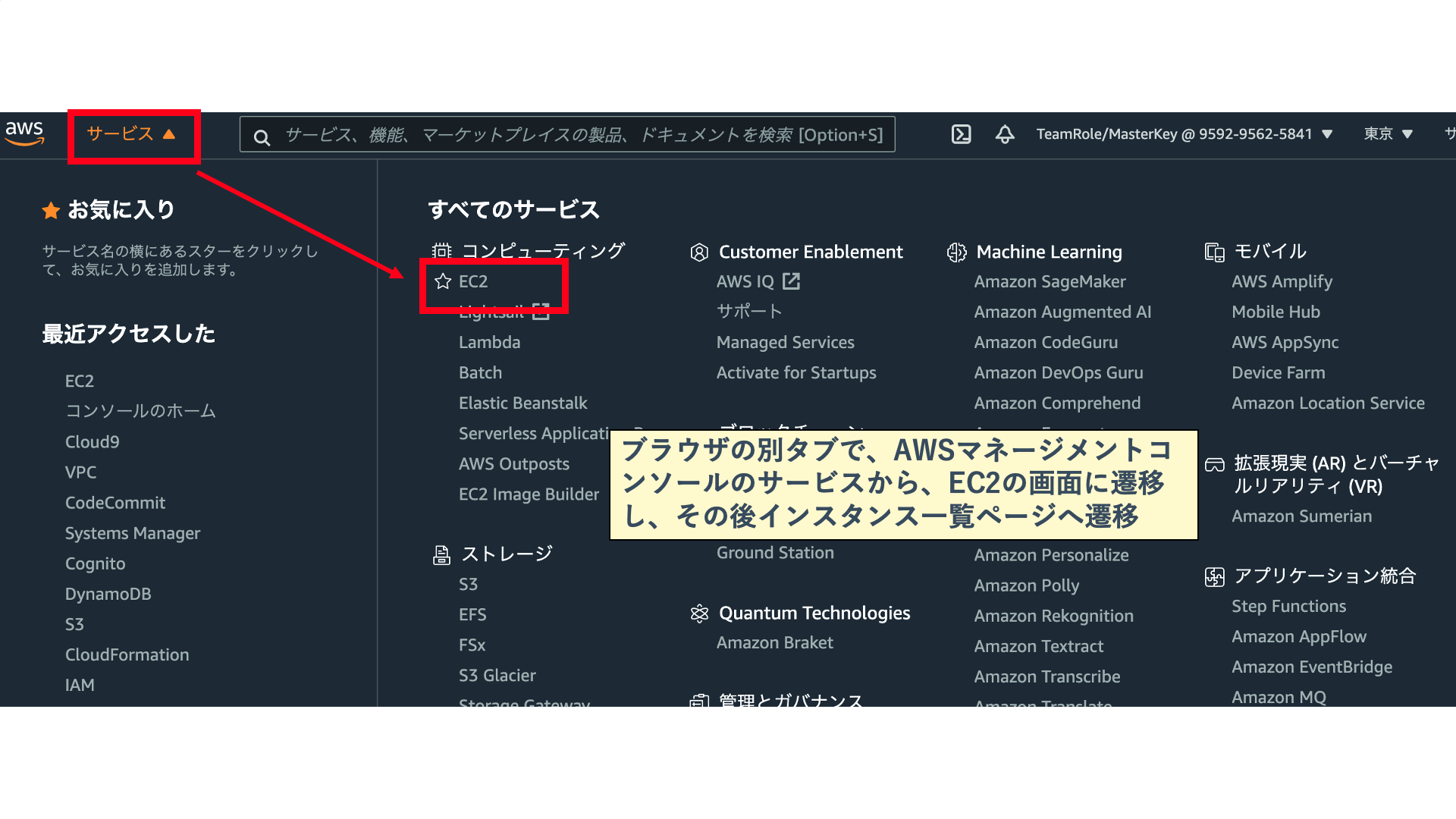Open EC2 Image Builder service
Image resolution: width=1456 pixels, height=819 pixels.
tap(529, 494)
